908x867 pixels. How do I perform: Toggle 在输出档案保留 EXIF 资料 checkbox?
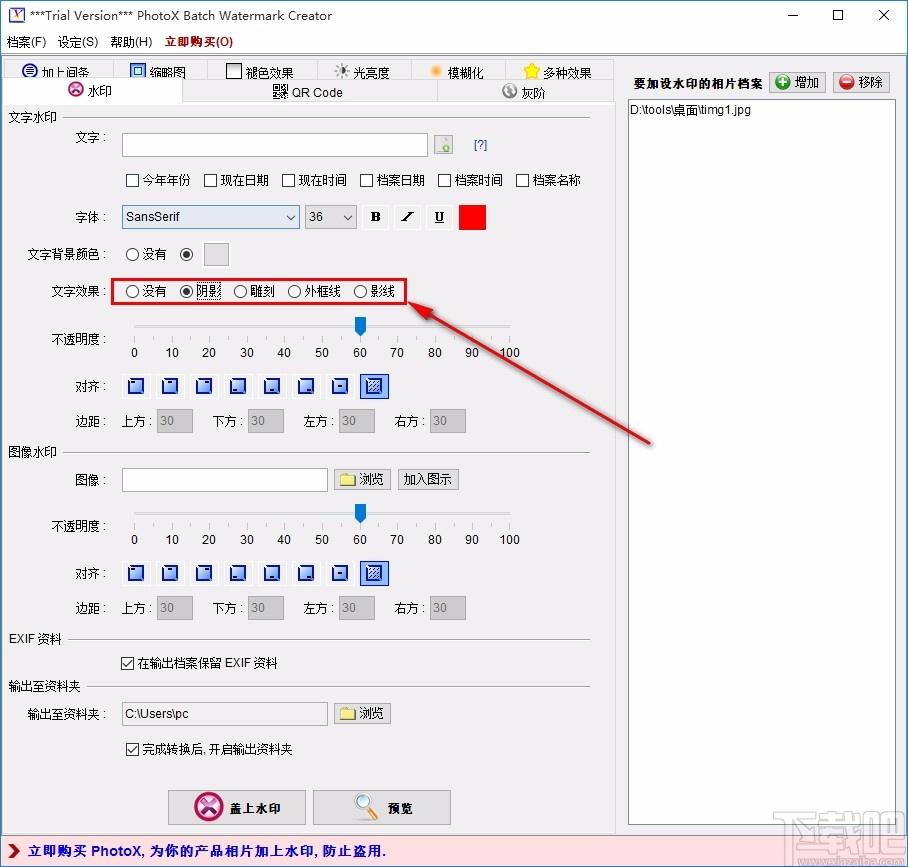point(199,663)
